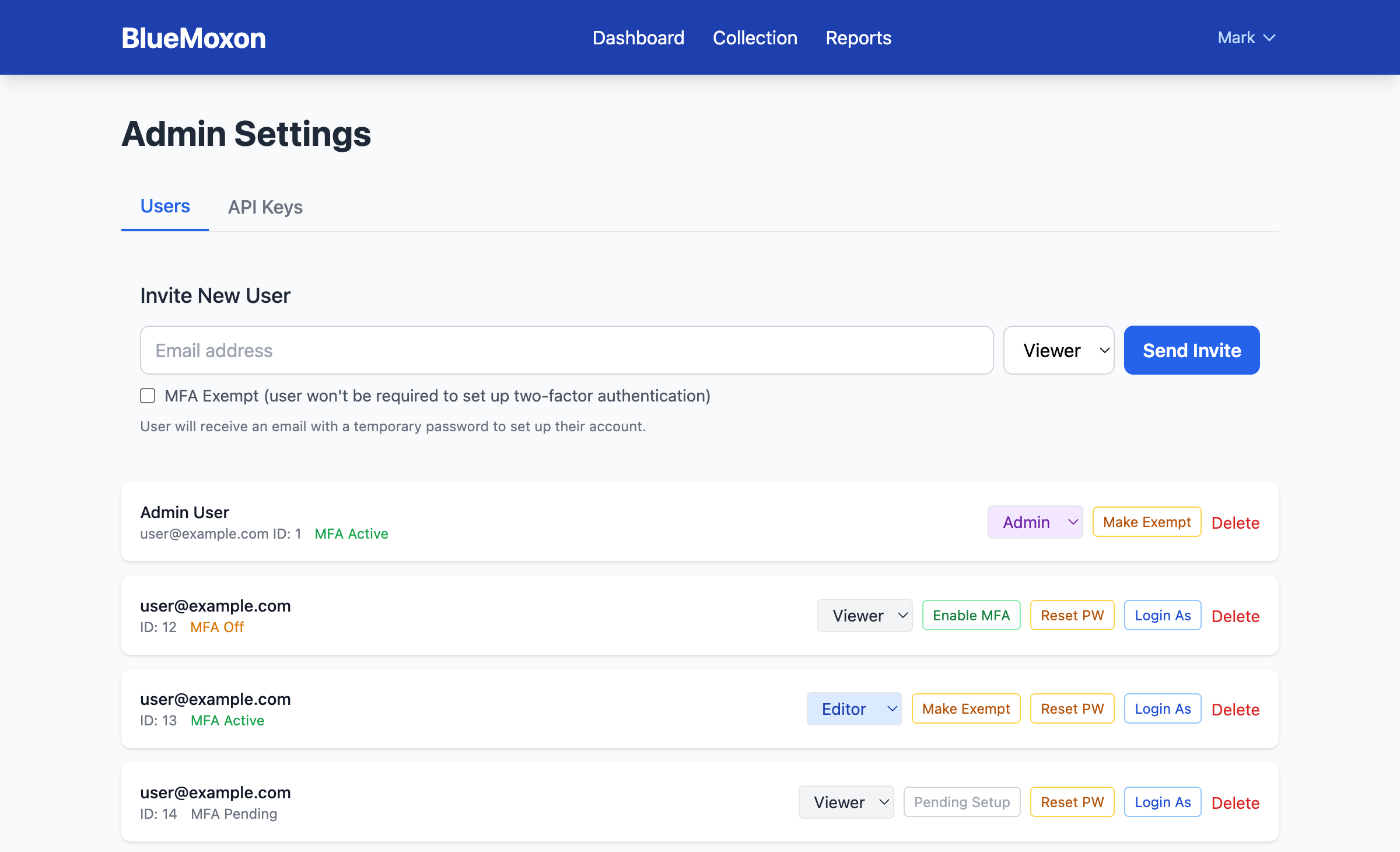Make user ID 13 MFA exempt
The height and width of the screenshot is (852, 1400).
965,709
